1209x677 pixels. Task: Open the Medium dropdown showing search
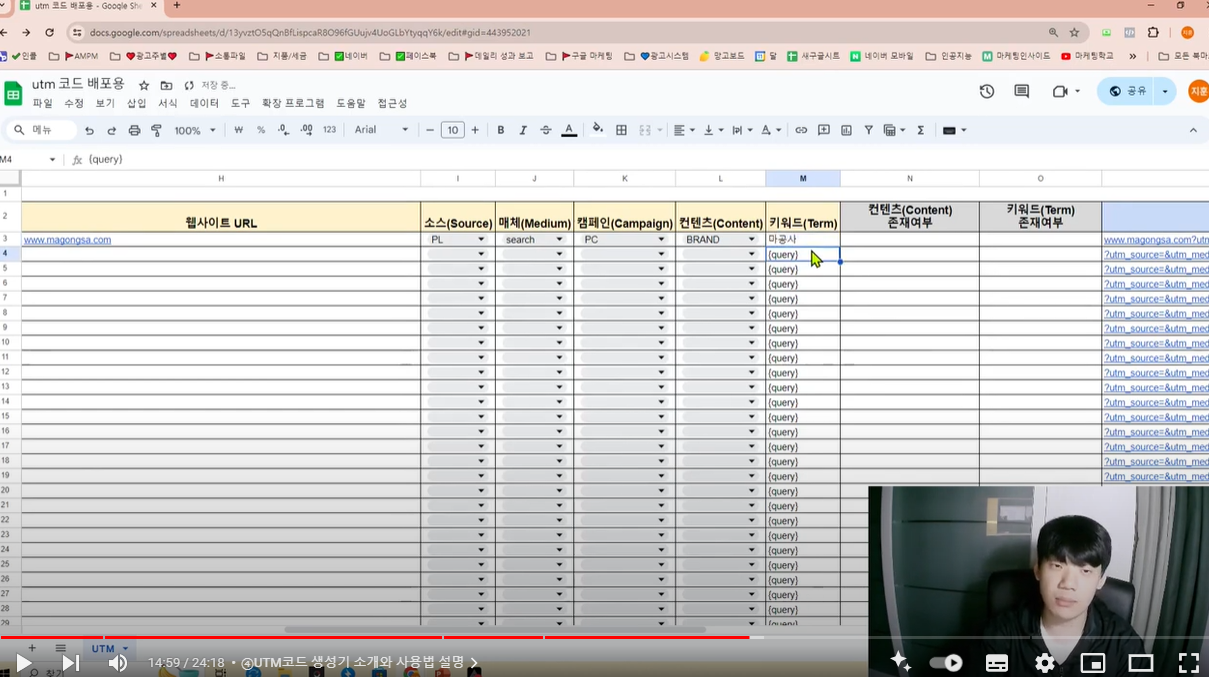534,239
